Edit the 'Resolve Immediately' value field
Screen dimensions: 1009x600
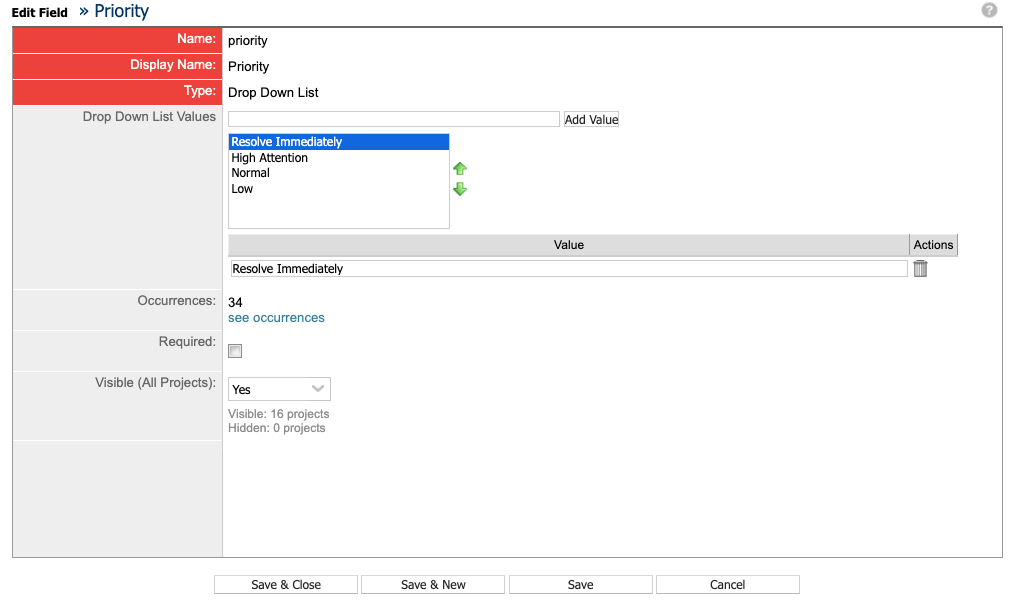pos(568,269)
